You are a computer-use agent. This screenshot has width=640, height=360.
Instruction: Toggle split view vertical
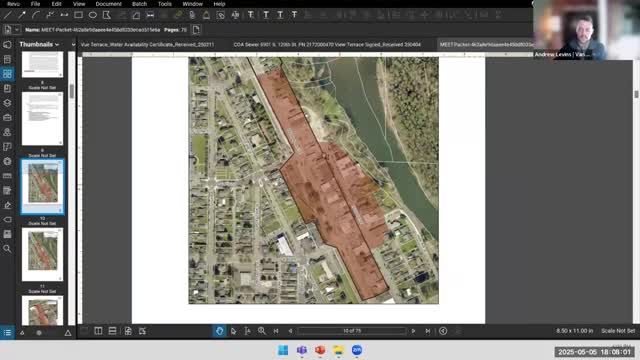point(98,331)
